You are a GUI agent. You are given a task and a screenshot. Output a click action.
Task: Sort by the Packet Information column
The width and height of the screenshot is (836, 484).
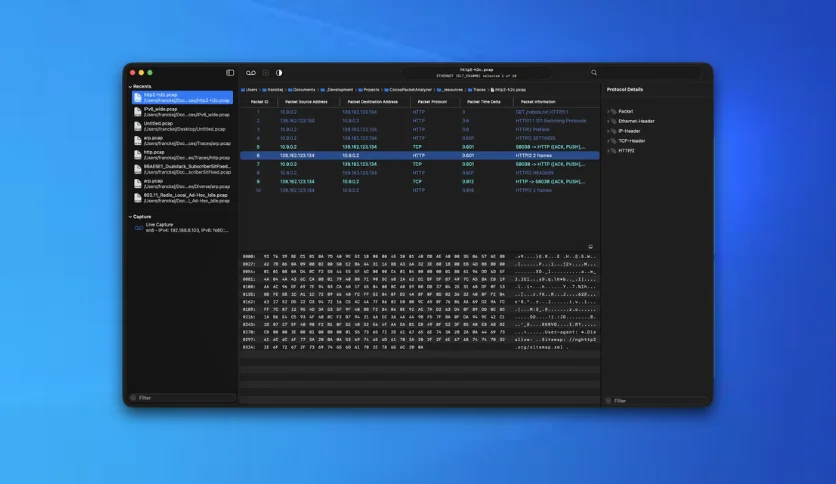[538, 102]
